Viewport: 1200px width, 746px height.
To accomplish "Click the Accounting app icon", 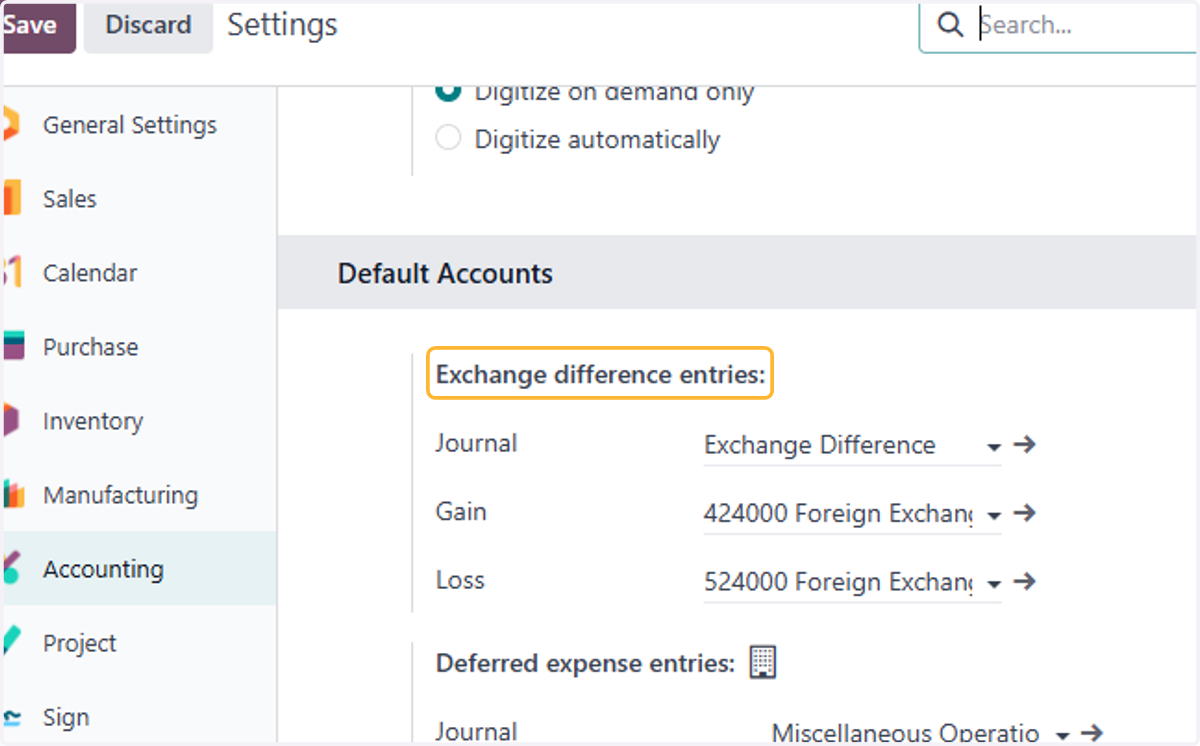I will pos(10,569).
